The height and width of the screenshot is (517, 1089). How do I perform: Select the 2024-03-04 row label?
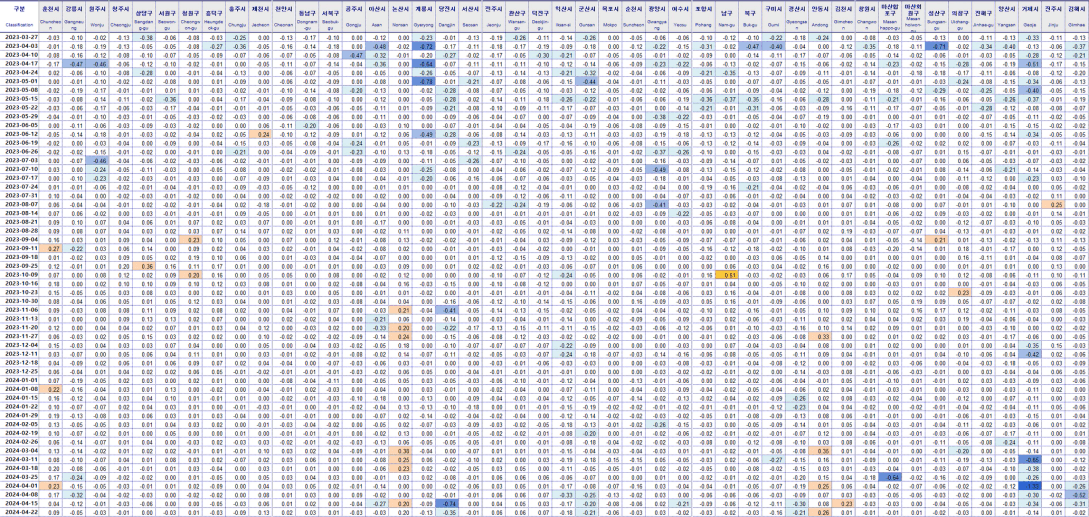pyautogui.click(x=19, y=451)
